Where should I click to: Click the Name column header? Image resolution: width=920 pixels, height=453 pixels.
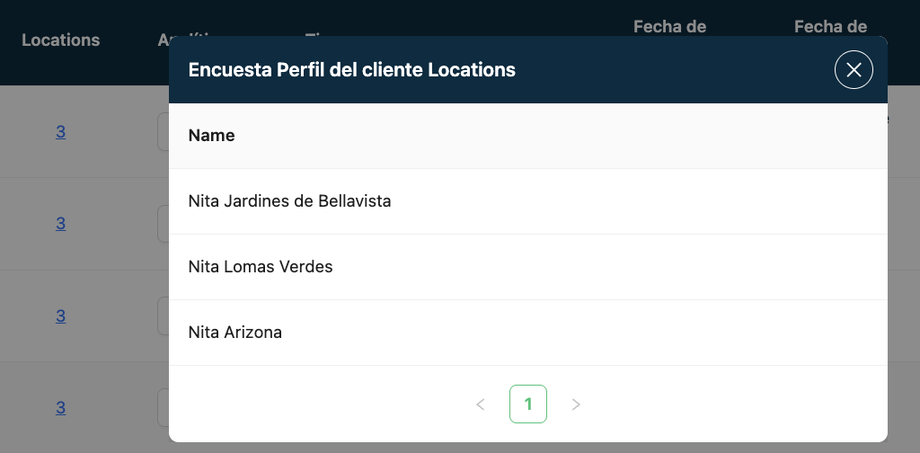tap(211, 136)
